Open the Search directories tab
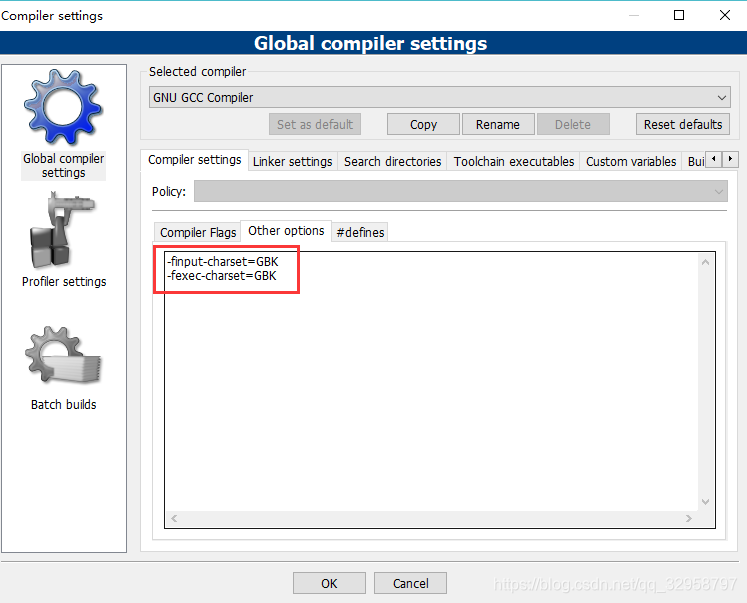Screen dimensions: 747x603 (393, 161)
